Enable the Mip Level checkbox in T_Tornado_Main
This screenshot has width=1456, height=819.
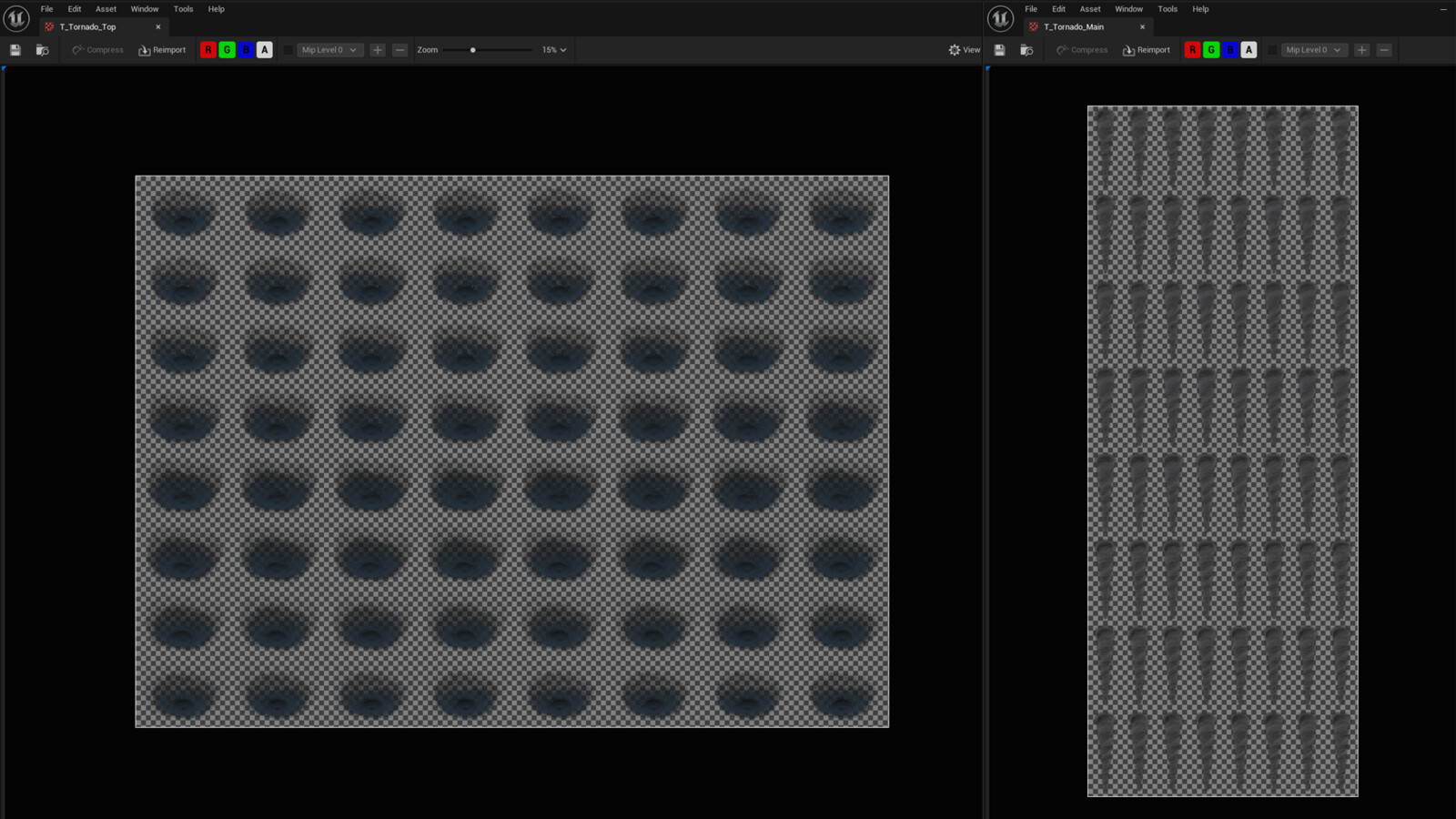click(1273, 50)
